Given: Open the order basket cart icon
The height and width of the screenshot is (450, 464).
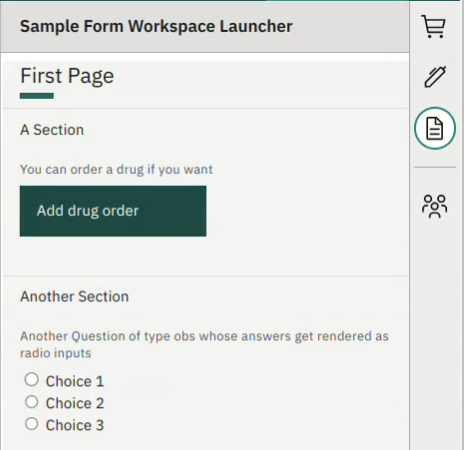Looking at the screenshot, I should point(433,26).
